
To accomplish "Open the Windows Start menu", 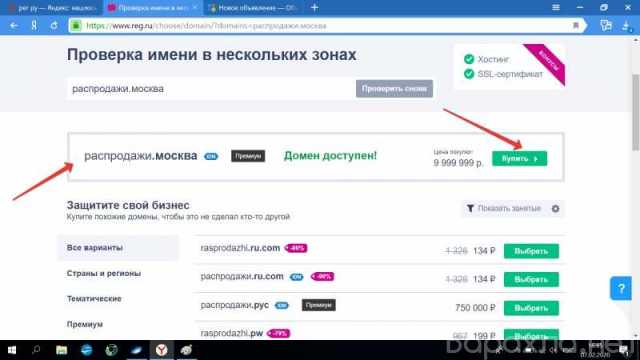I will coord(12,350).
